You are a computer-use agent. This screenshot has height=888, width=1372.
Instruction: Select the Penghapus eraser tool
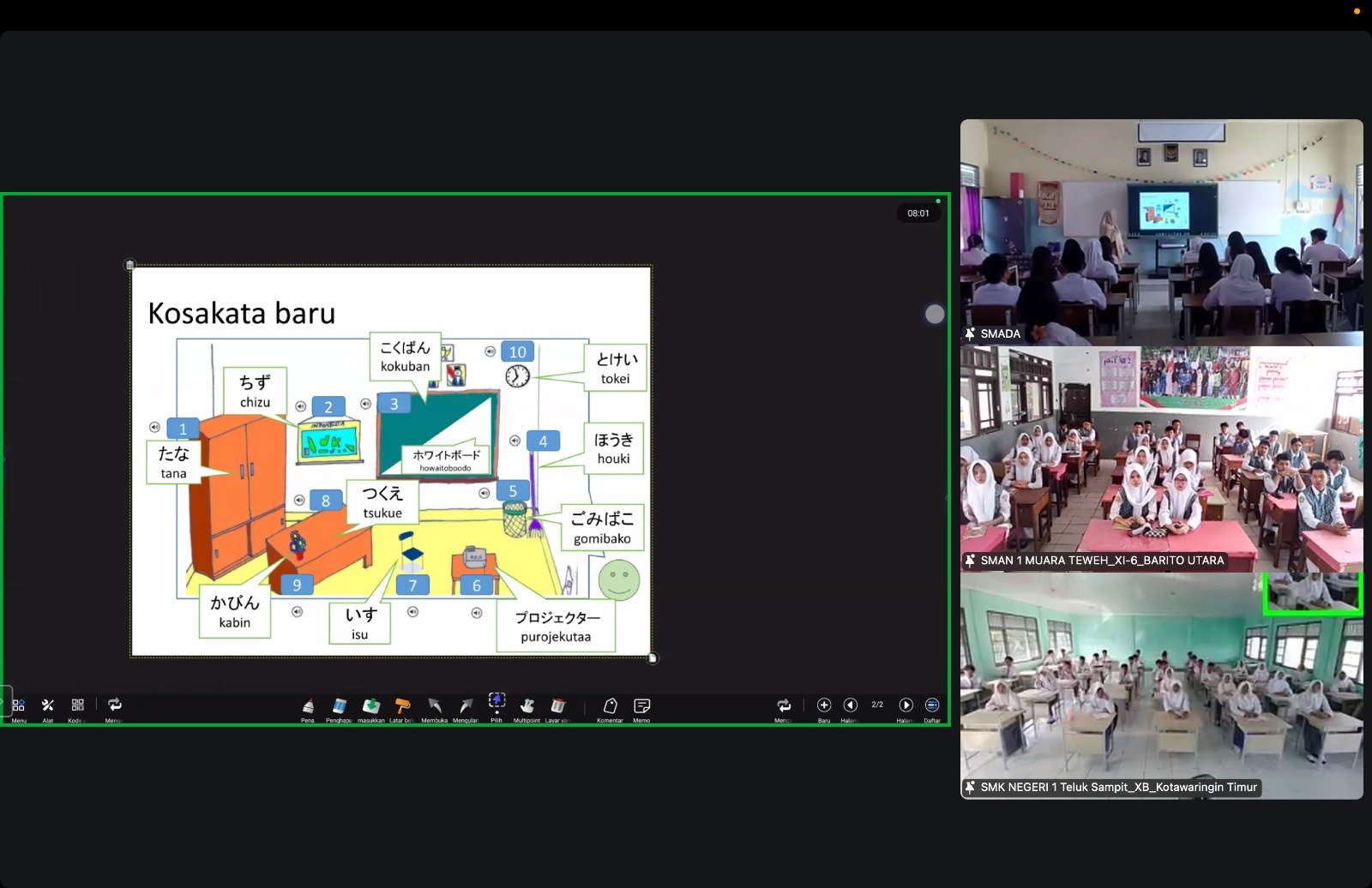coord(339,706)
